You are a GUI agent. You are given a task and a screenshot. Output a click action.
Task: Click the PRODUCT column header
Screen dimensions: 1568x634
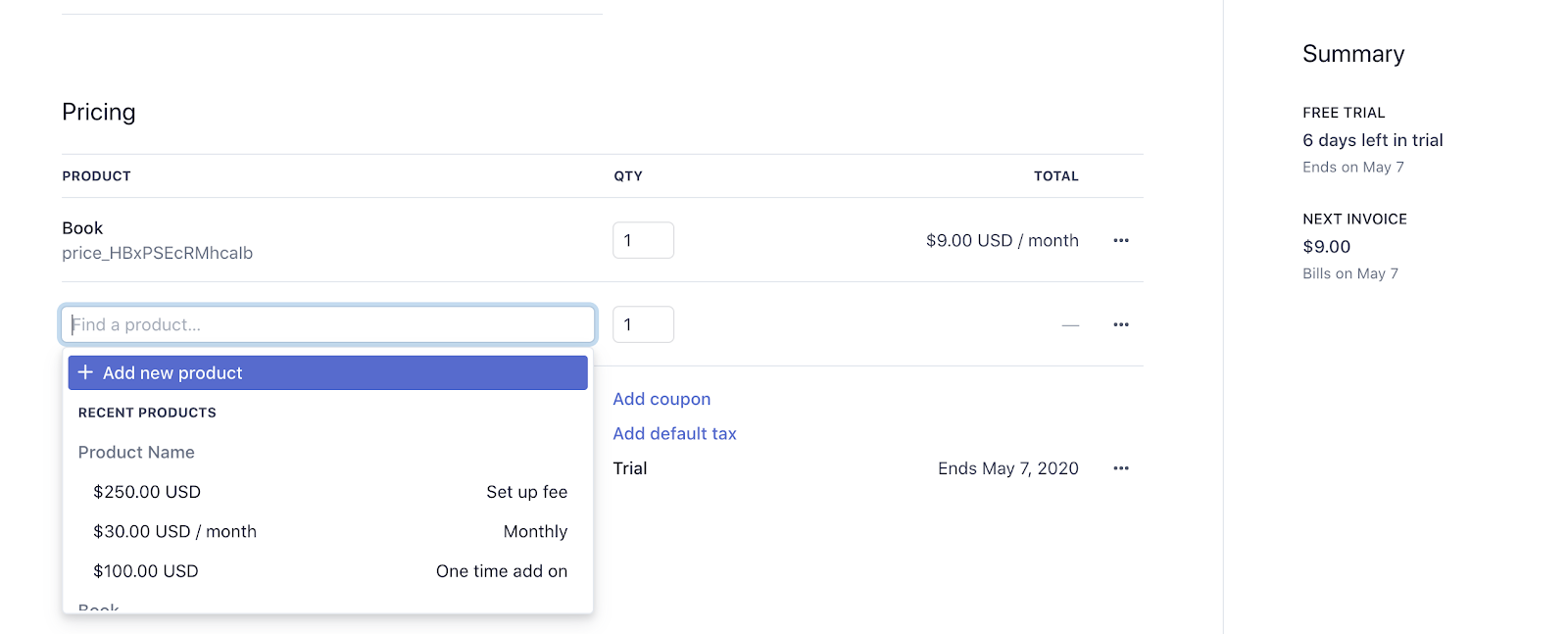click(x=96, y=176)
